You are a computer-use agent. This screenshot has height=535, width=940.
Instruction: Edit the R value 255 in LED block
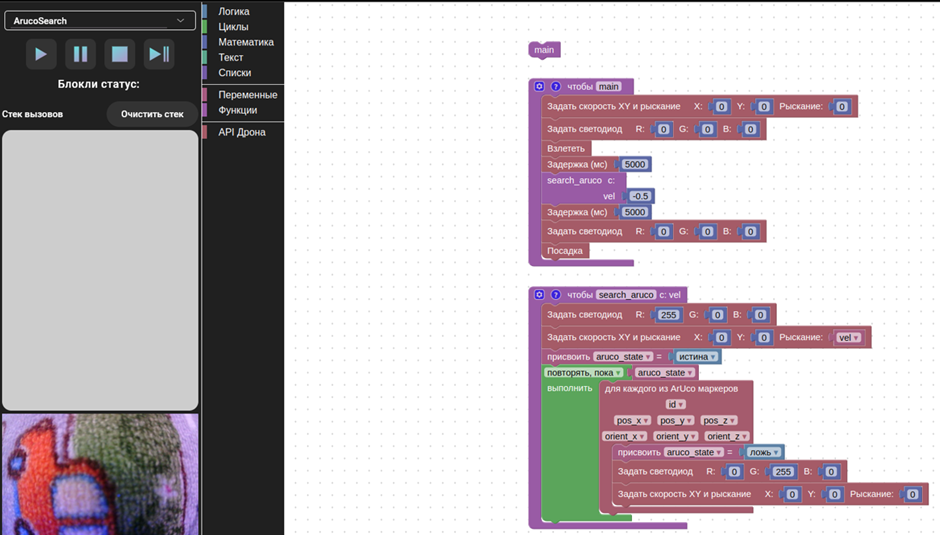tap(668, 315)
